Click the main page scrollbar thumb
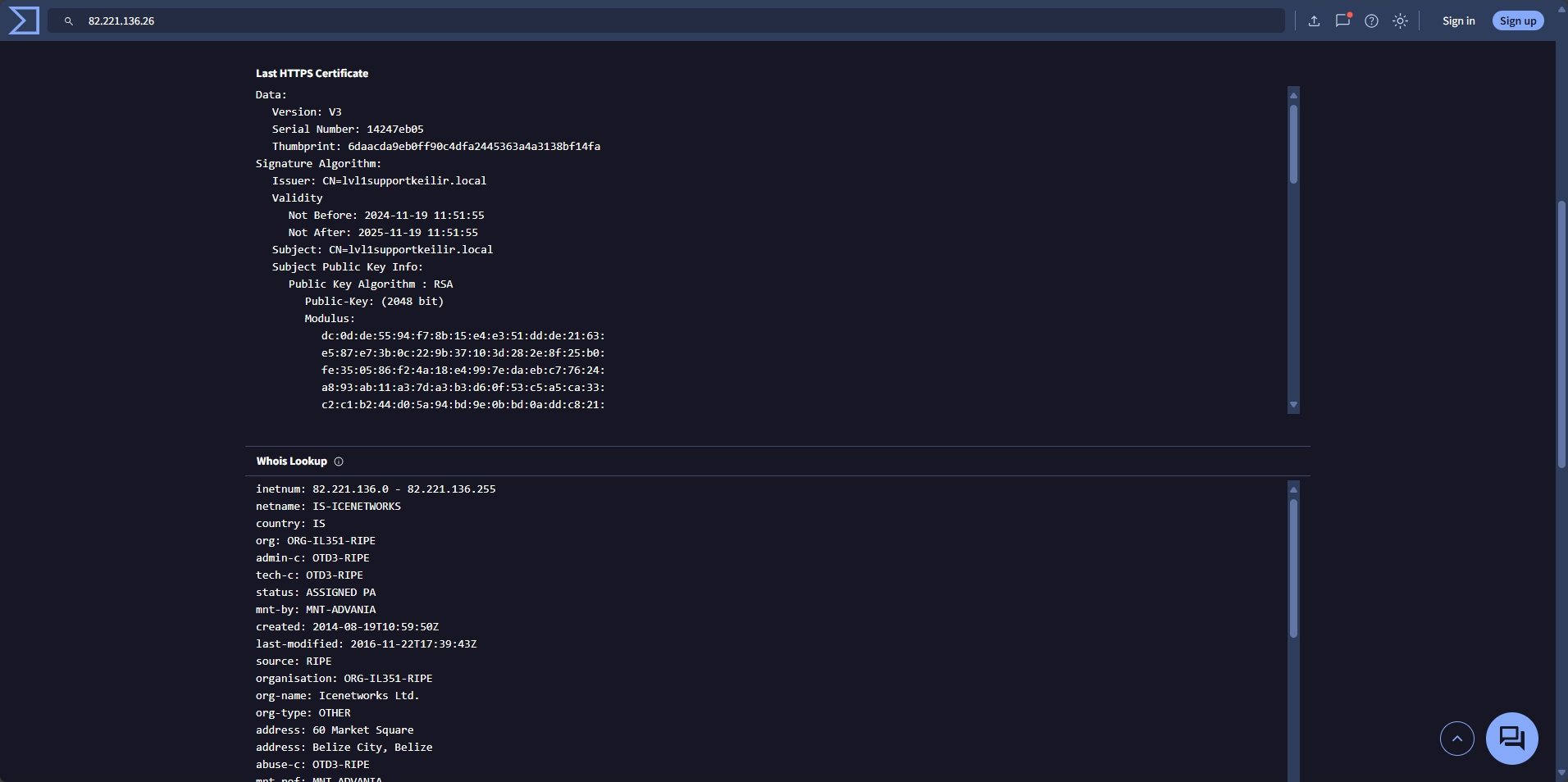1568x782 pixels. (x=1561, y=334)
